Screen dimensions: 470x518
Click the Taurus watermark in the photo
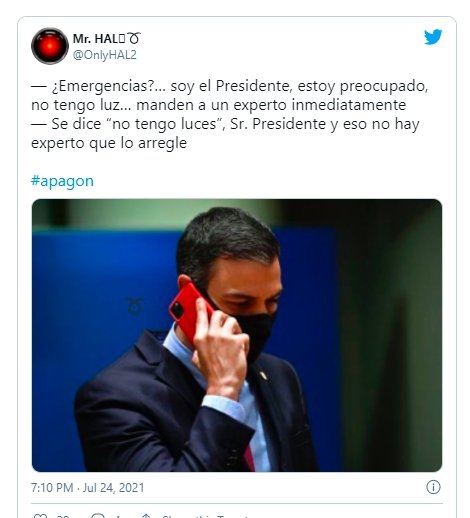(x=135, y=306)
